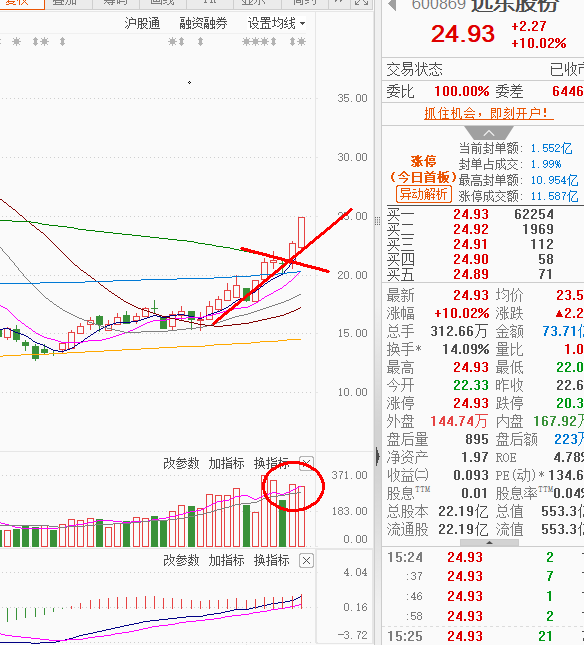The image size is (584, 645).
Task: Click the 异动解析 button
Action: coord(424,194)
